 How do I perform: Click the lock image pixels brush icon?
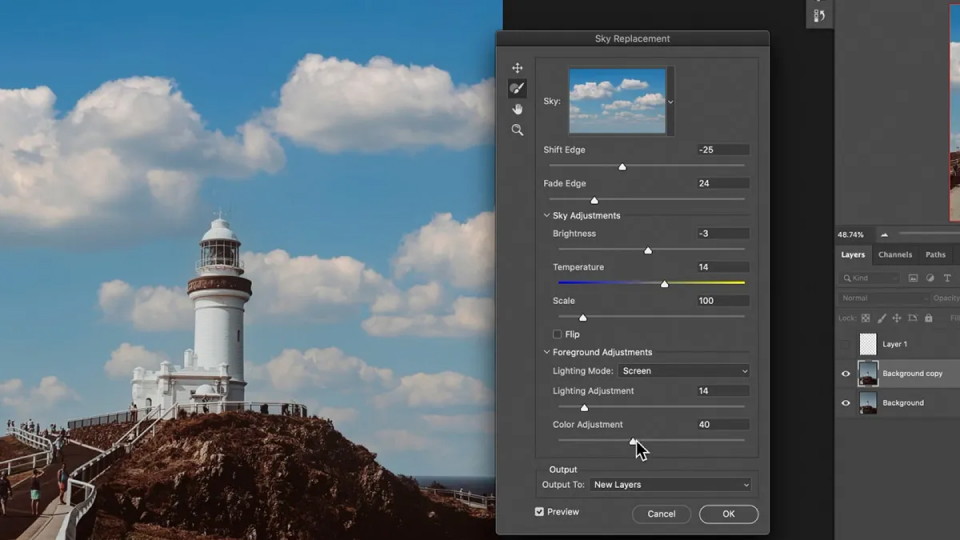[881, 318]
